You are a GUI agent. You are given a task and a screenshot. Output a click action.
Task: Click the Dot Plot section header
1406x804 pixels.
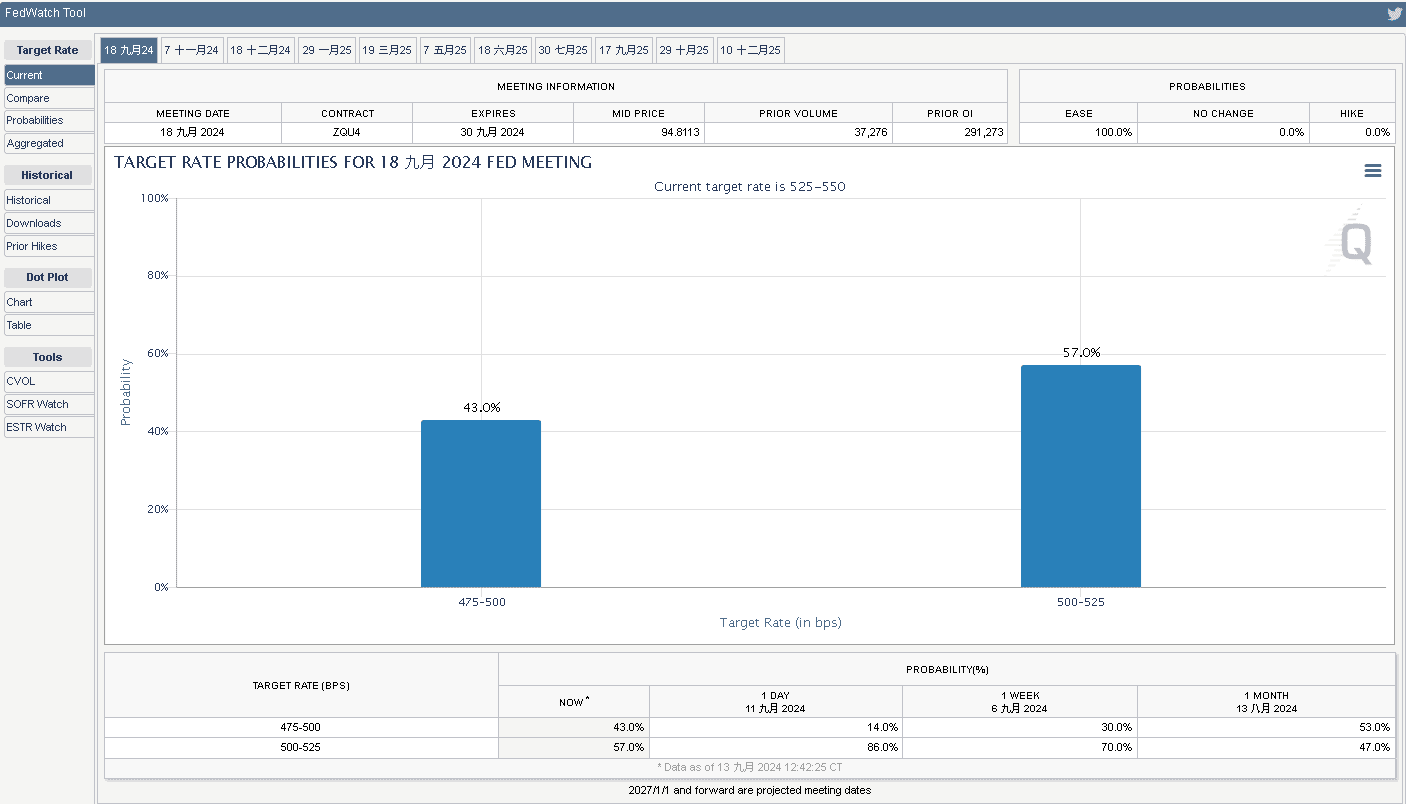click(47, 277)
